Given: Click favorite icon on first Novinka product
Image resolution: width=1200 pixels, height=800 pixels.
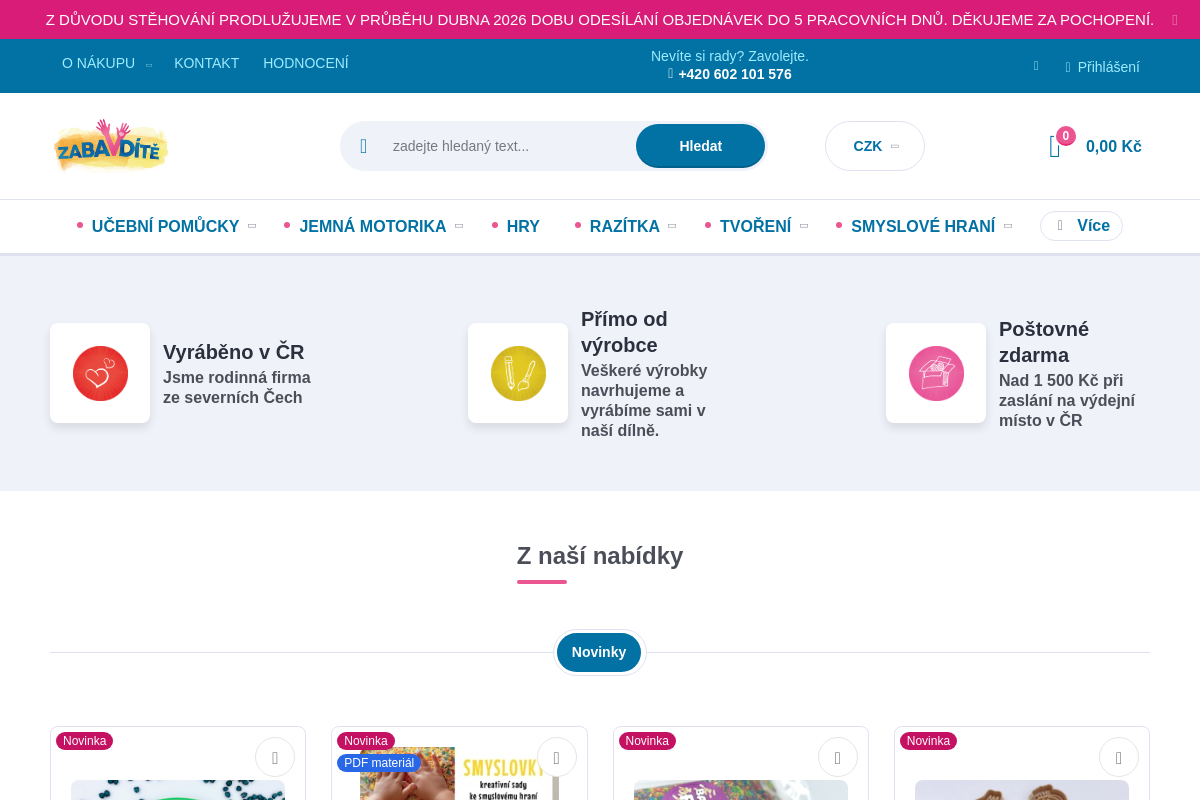Looking at the screenshot, I should click(x=275, y=757).
